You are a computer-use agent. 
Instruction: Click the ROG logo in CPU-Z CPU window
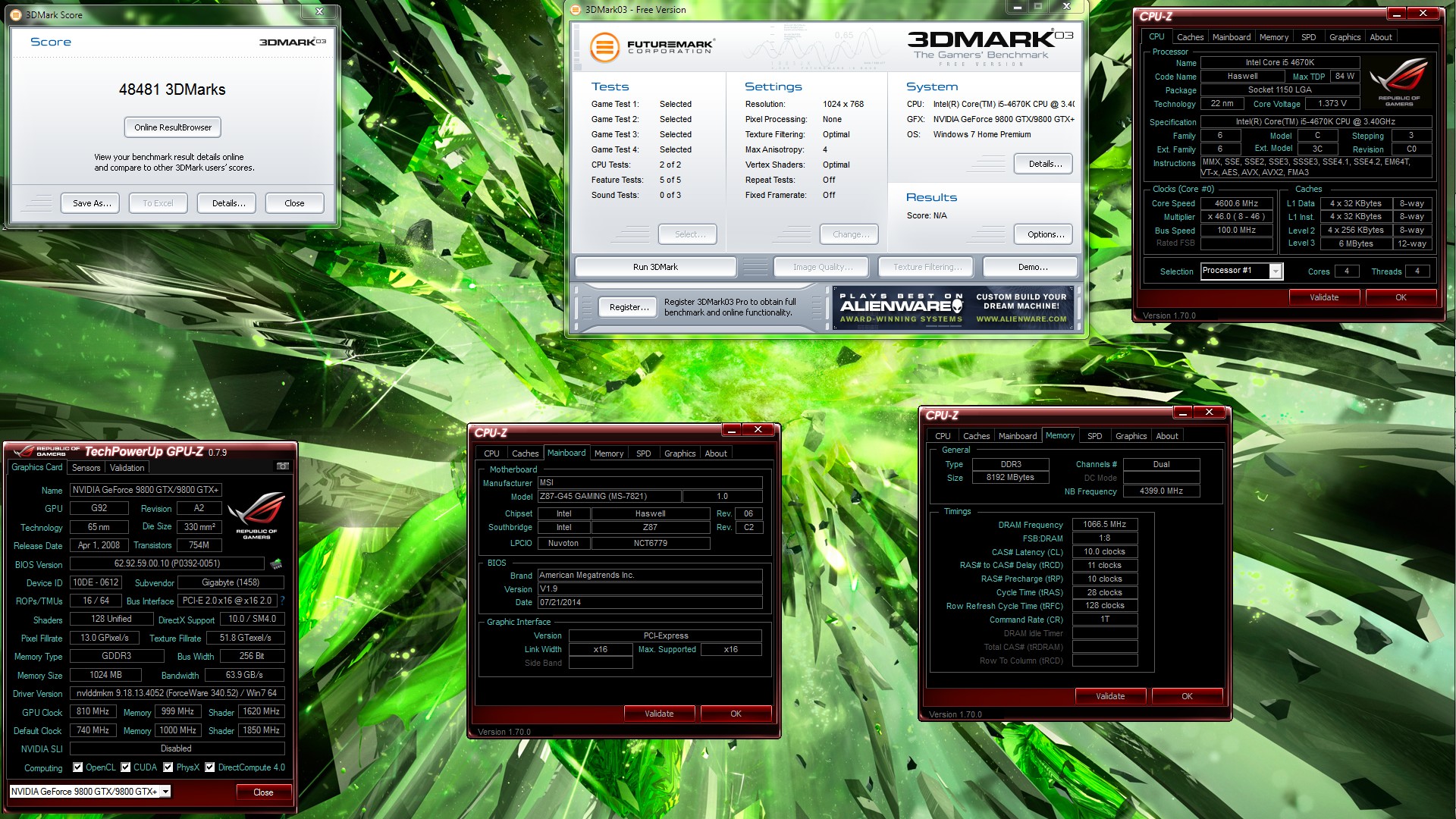point(1399,81)
